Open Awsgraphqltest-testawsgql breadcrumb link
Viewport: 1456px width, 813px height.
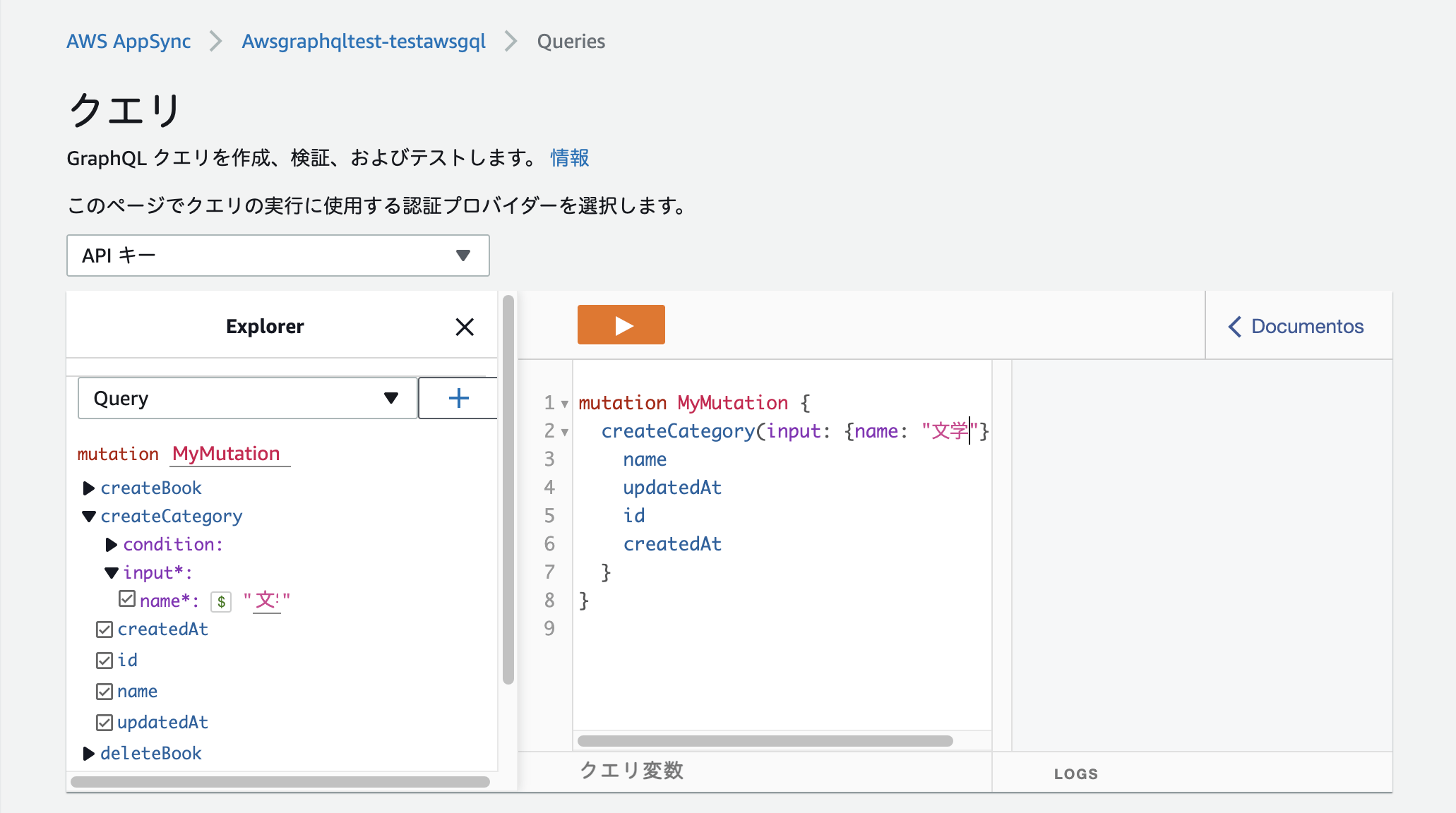364,42
